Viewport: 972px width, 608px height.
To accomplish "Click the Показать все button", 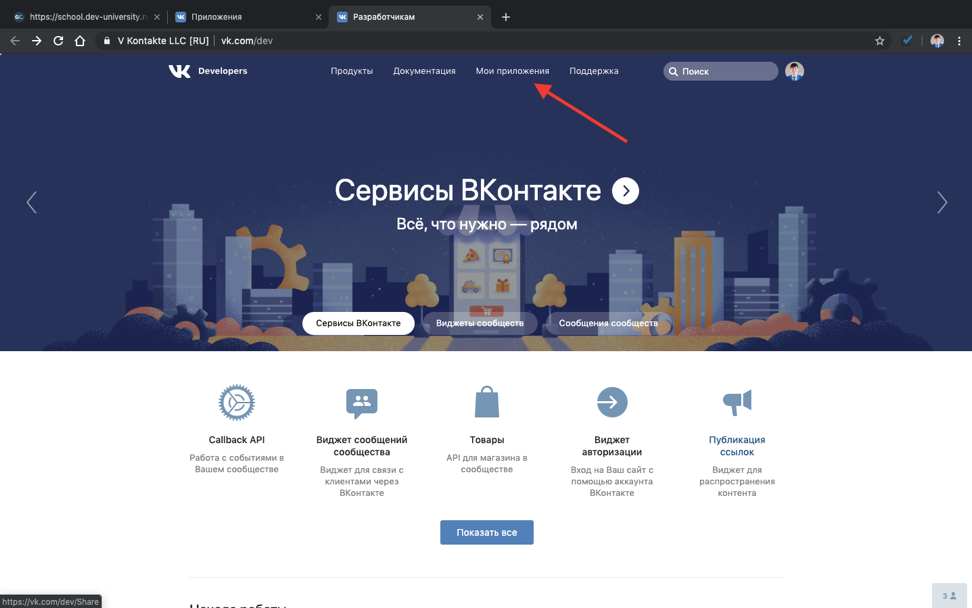I will pos(487,532).
